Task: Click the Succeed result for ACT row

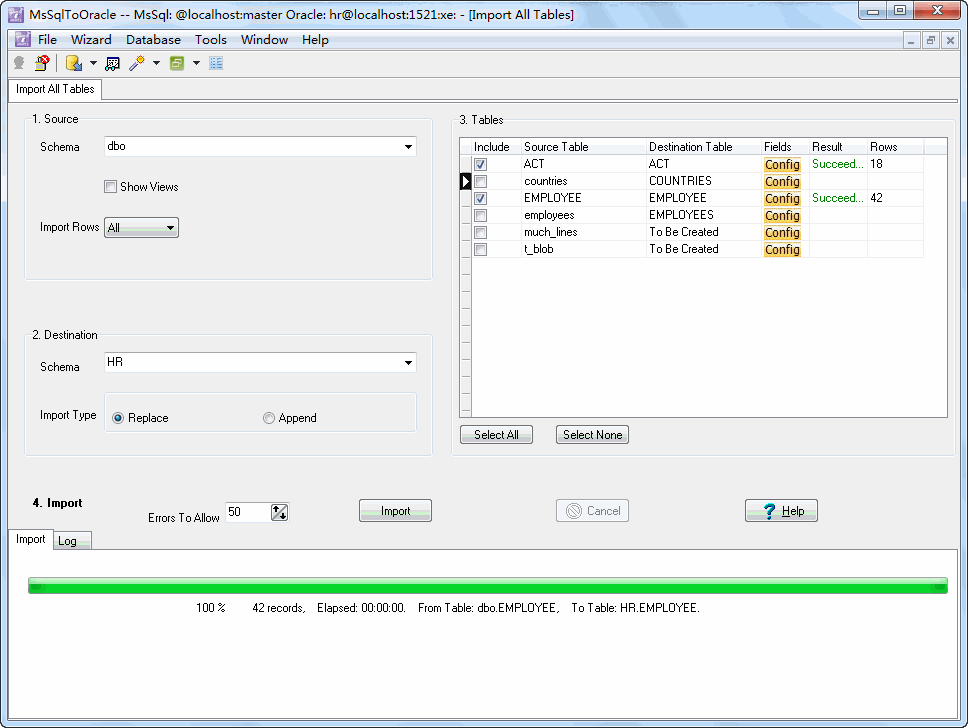Action: (838, 164)
